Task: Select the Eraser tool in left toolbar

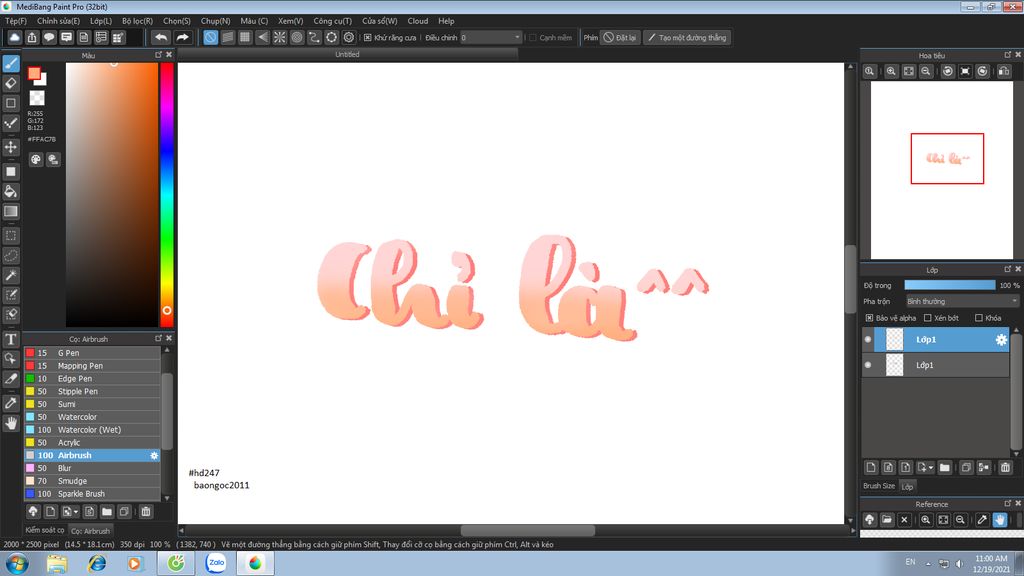Action: pos(11,83)
